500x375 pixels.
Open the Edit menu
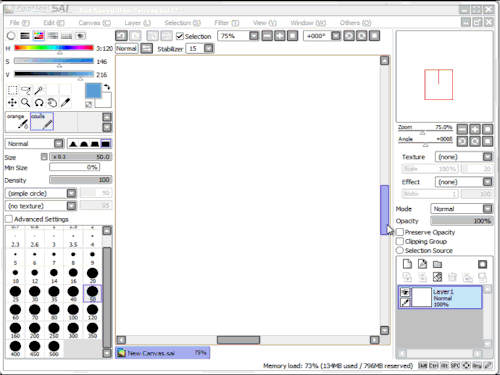coord(54,23)
